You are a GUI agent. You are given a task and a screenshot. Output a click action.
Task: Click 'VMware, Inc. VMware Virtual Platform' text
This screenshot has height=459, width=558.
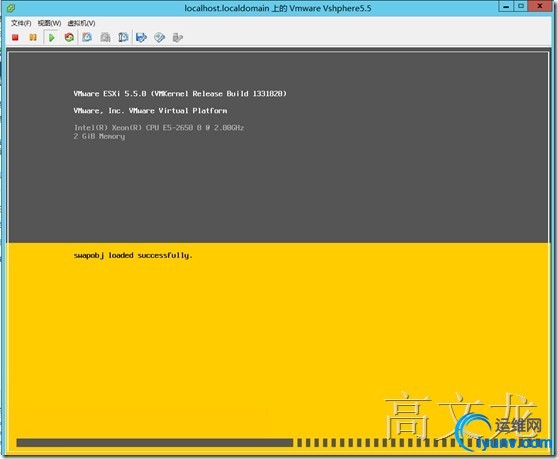pos(150,111)
